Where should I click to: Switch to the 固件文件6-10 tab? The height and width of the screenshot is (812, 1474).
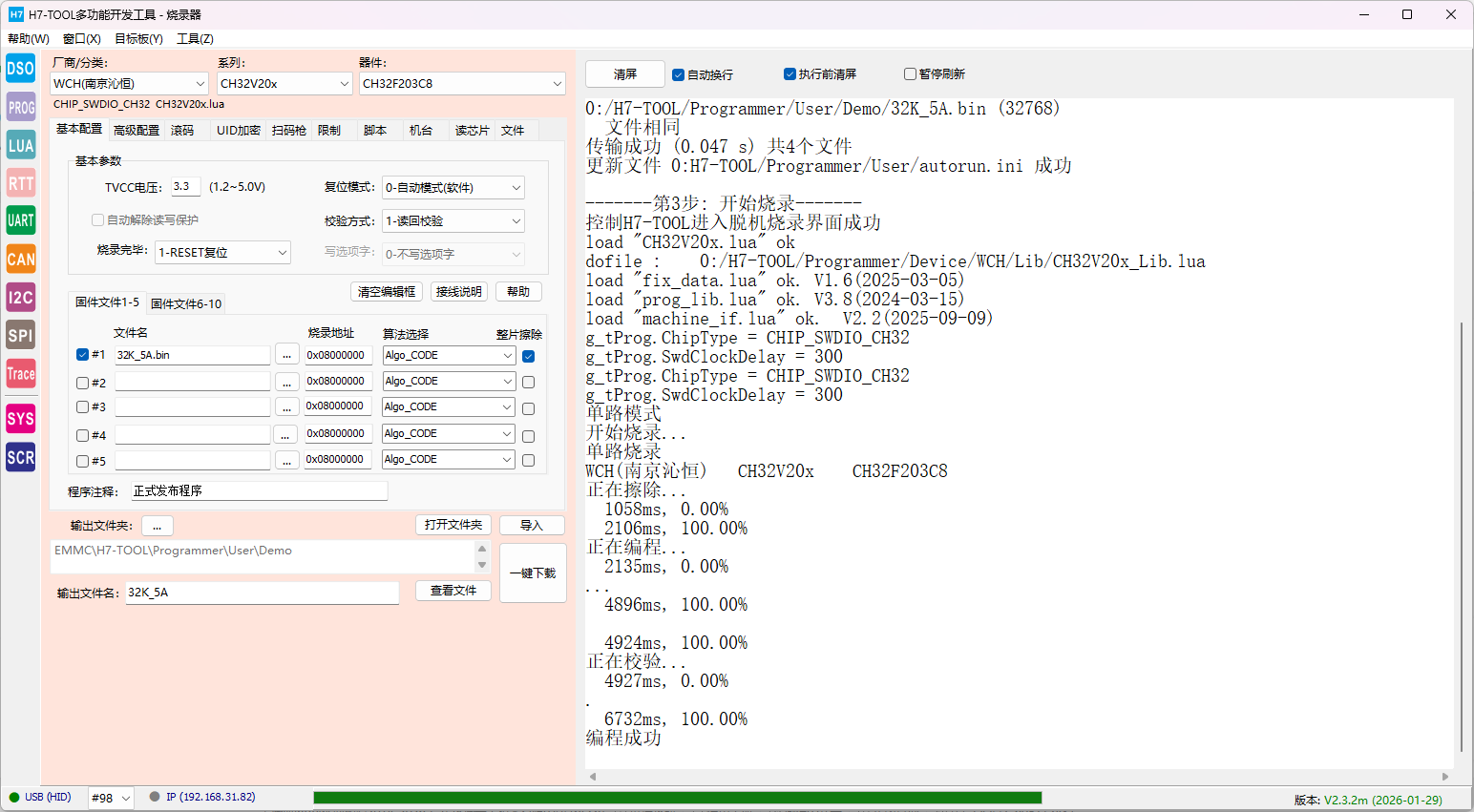186,304
